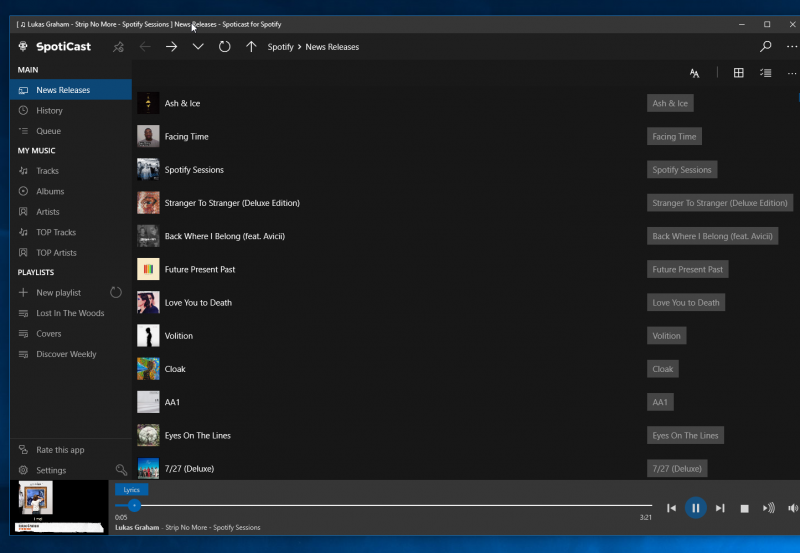Select the Spotify Sessions row title
800x553 pixels.
(194, 170)
